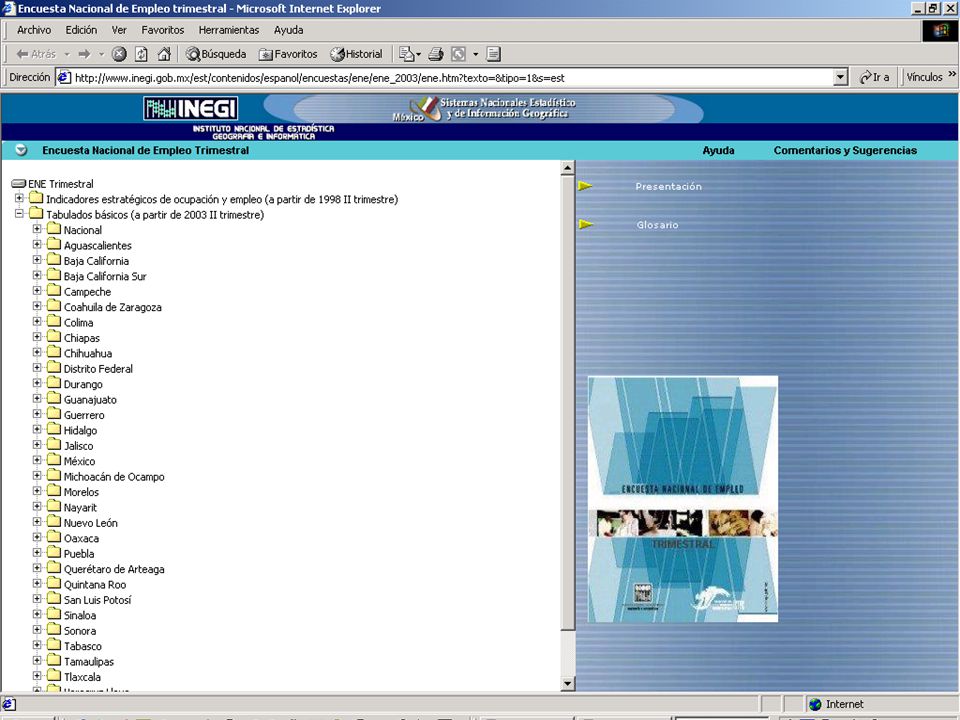
Task: Click the tree pane vertical scrollbar thumb
Action: tap(568, 403)
